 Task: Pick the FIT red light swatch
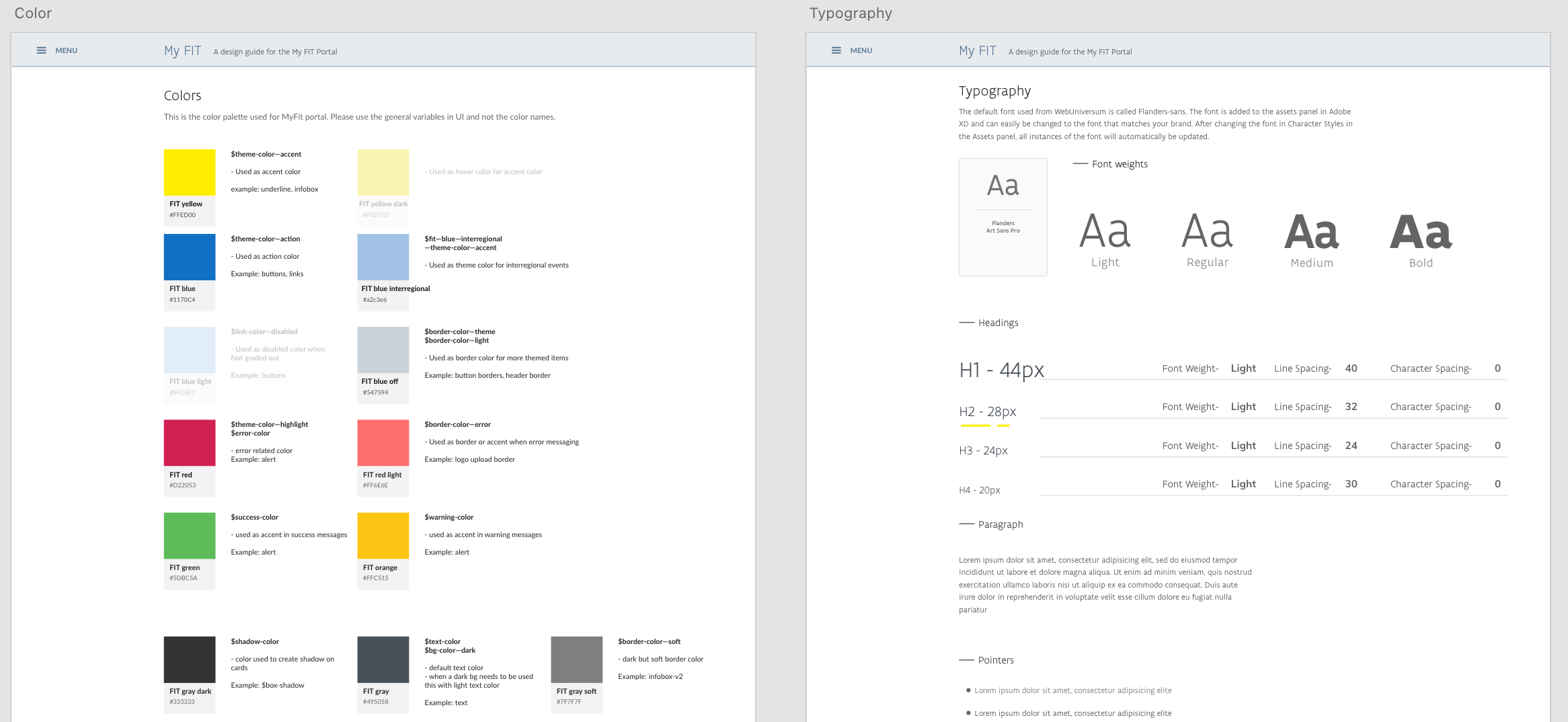point(383,442)
